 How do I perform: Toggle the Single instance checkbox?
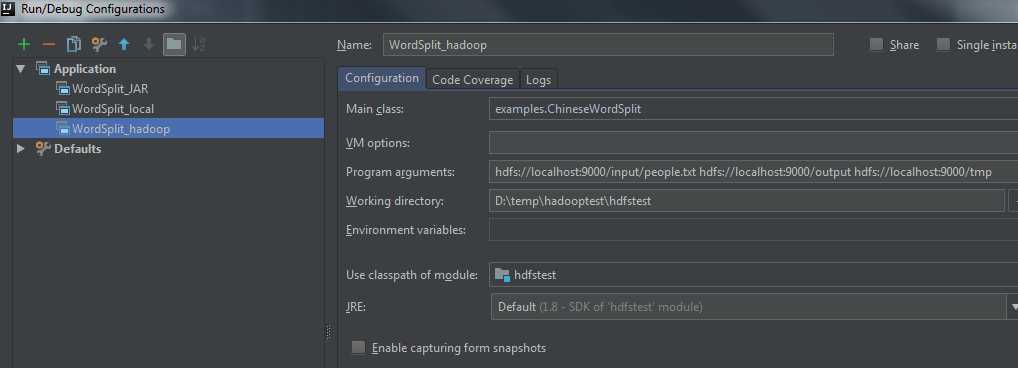(943, 44)
